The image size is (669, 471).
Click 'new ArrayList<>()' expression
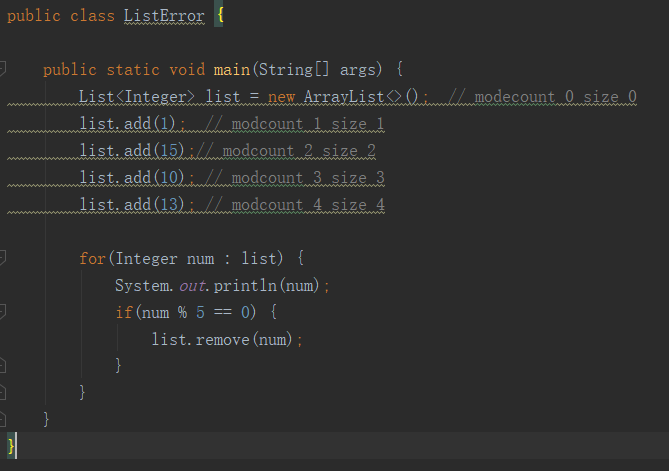point(343,97)
